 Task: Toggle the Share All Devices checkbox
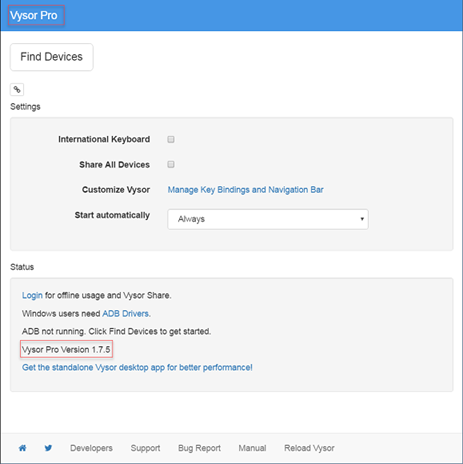tap(171, 164)
